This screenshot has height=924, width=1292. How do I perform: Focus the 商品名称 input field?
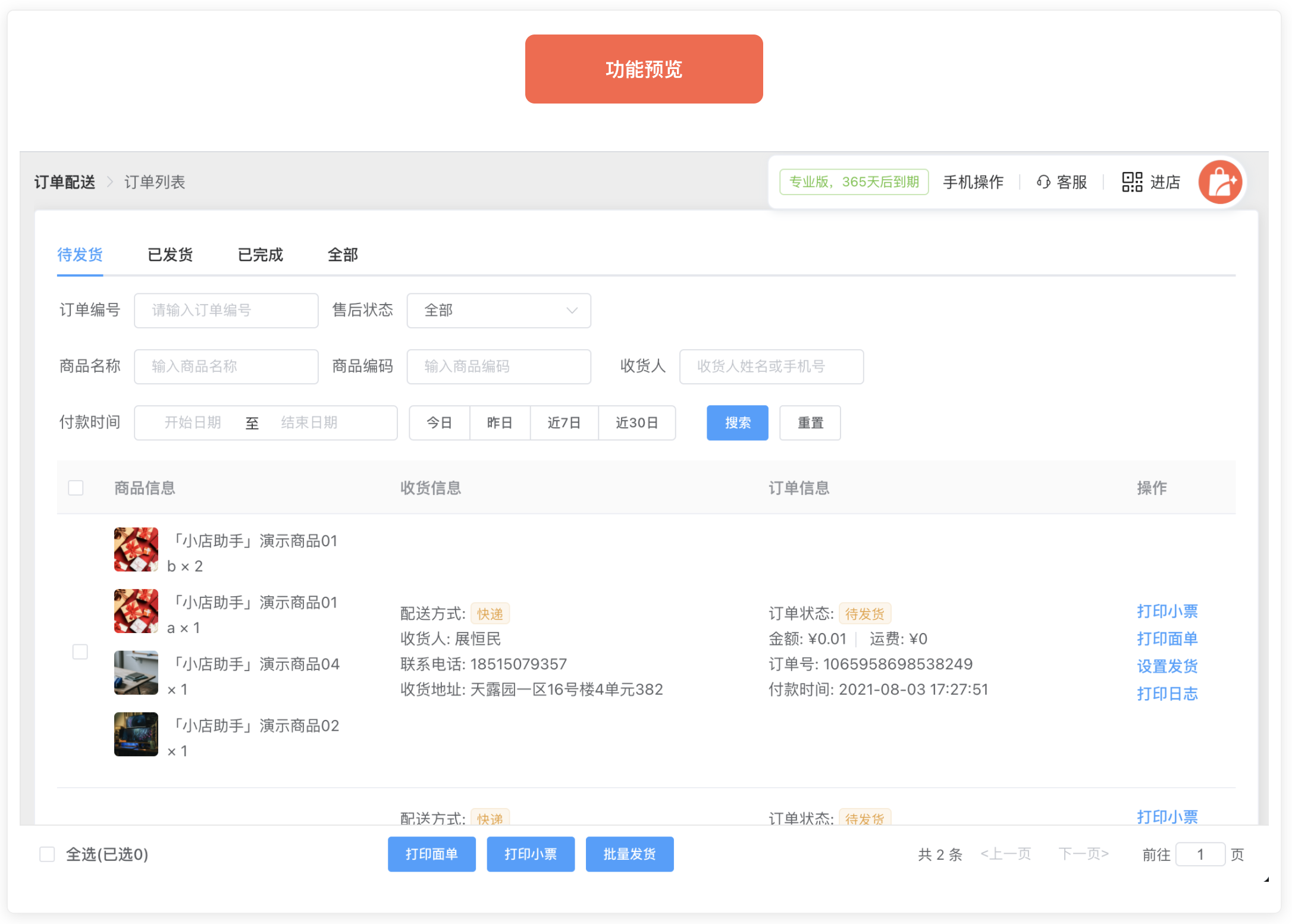click(226, 367)
